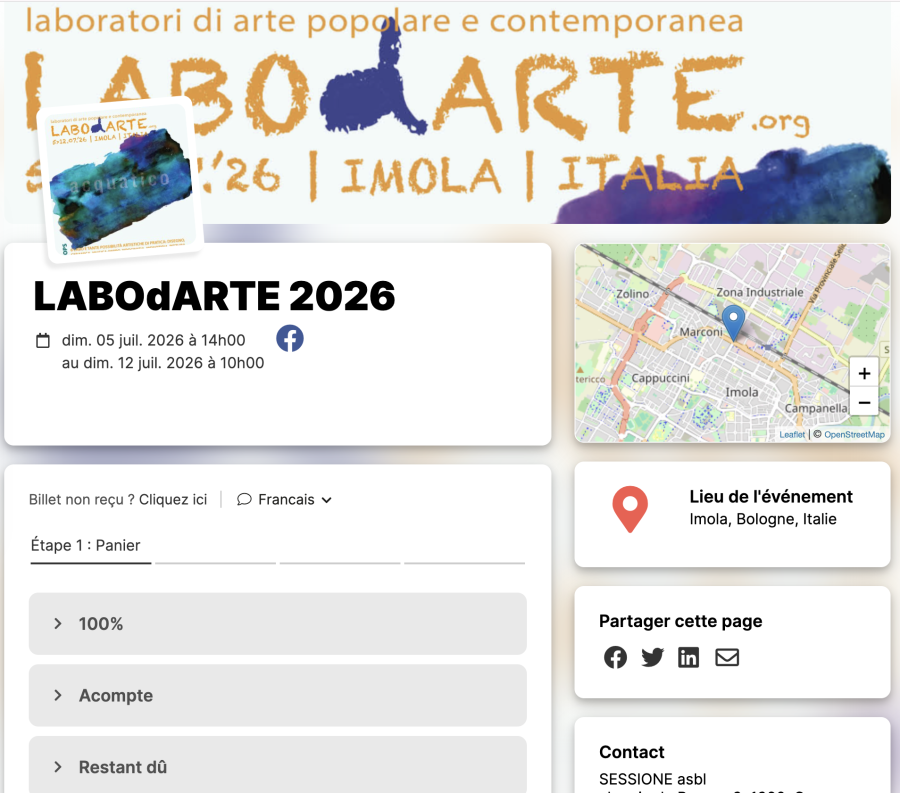Expand the Restant dû section

click(277, 766)
